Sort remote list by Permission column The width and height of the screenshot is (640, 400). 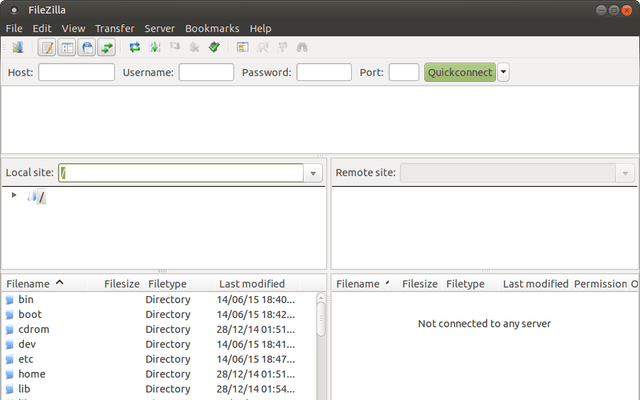click(600, 284)
